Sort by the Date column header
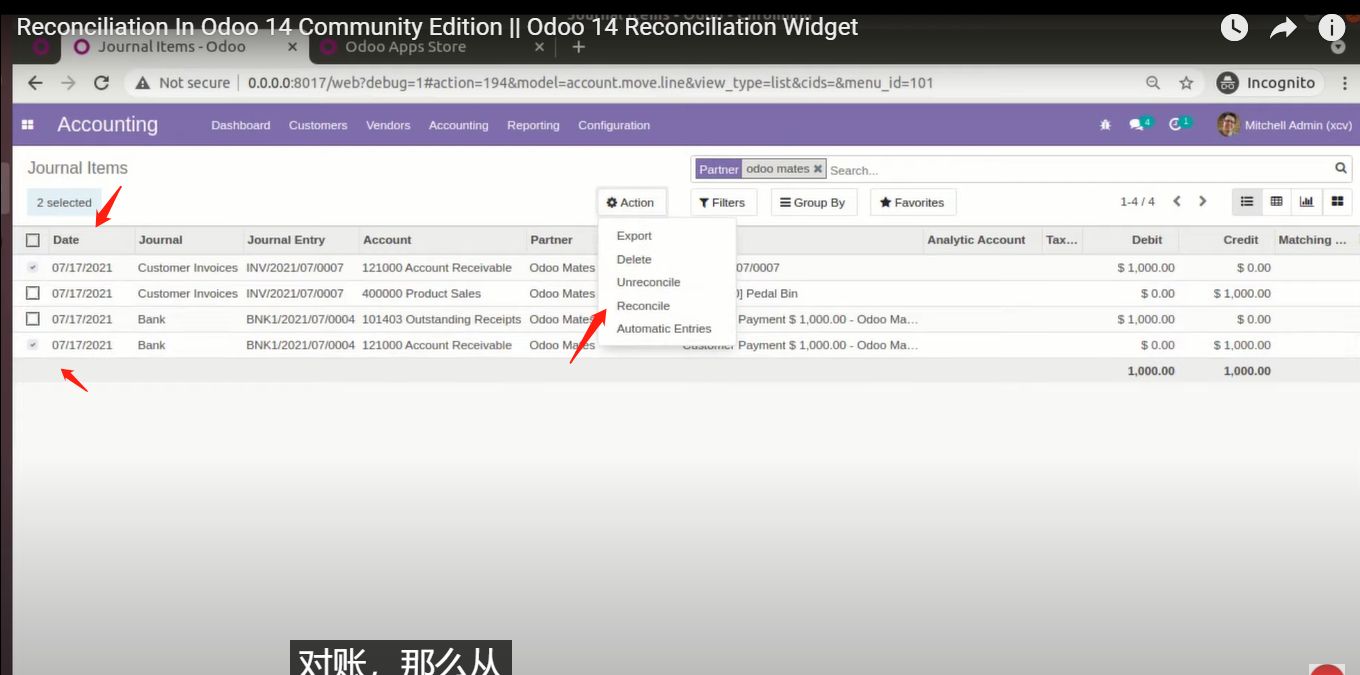 coord(66,240)
